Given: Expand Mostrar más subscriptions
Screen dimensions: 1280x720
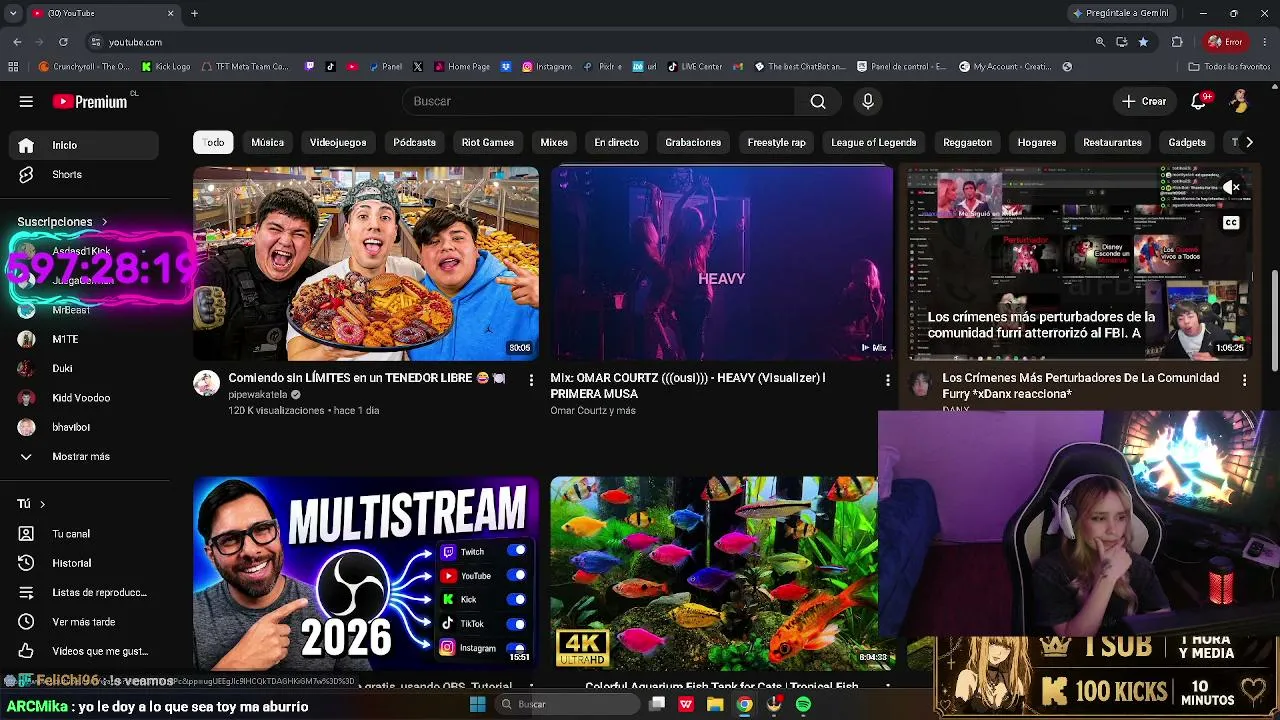Looking at the screenshot, I should tap(84, 456).
